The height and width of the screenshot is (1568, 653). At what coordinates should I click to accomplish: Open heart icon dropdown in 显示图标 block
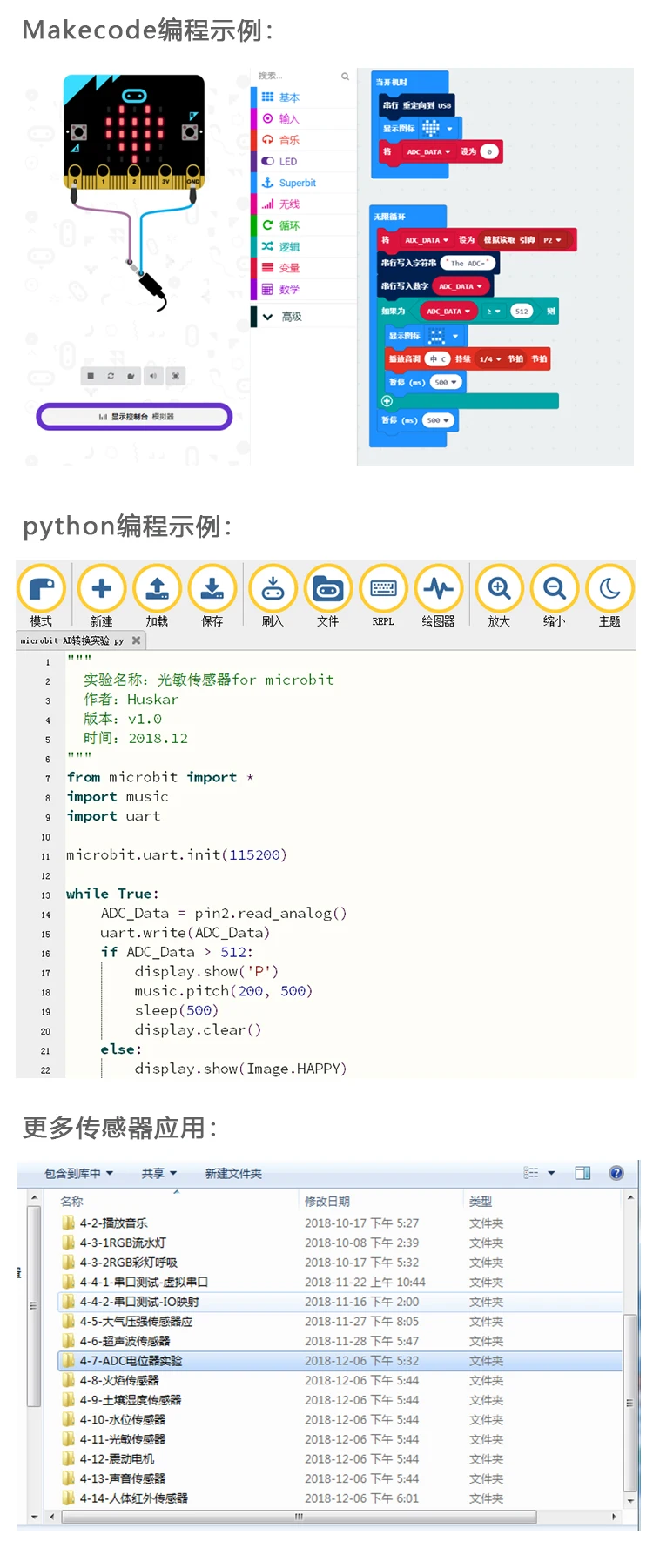point(438,129)
